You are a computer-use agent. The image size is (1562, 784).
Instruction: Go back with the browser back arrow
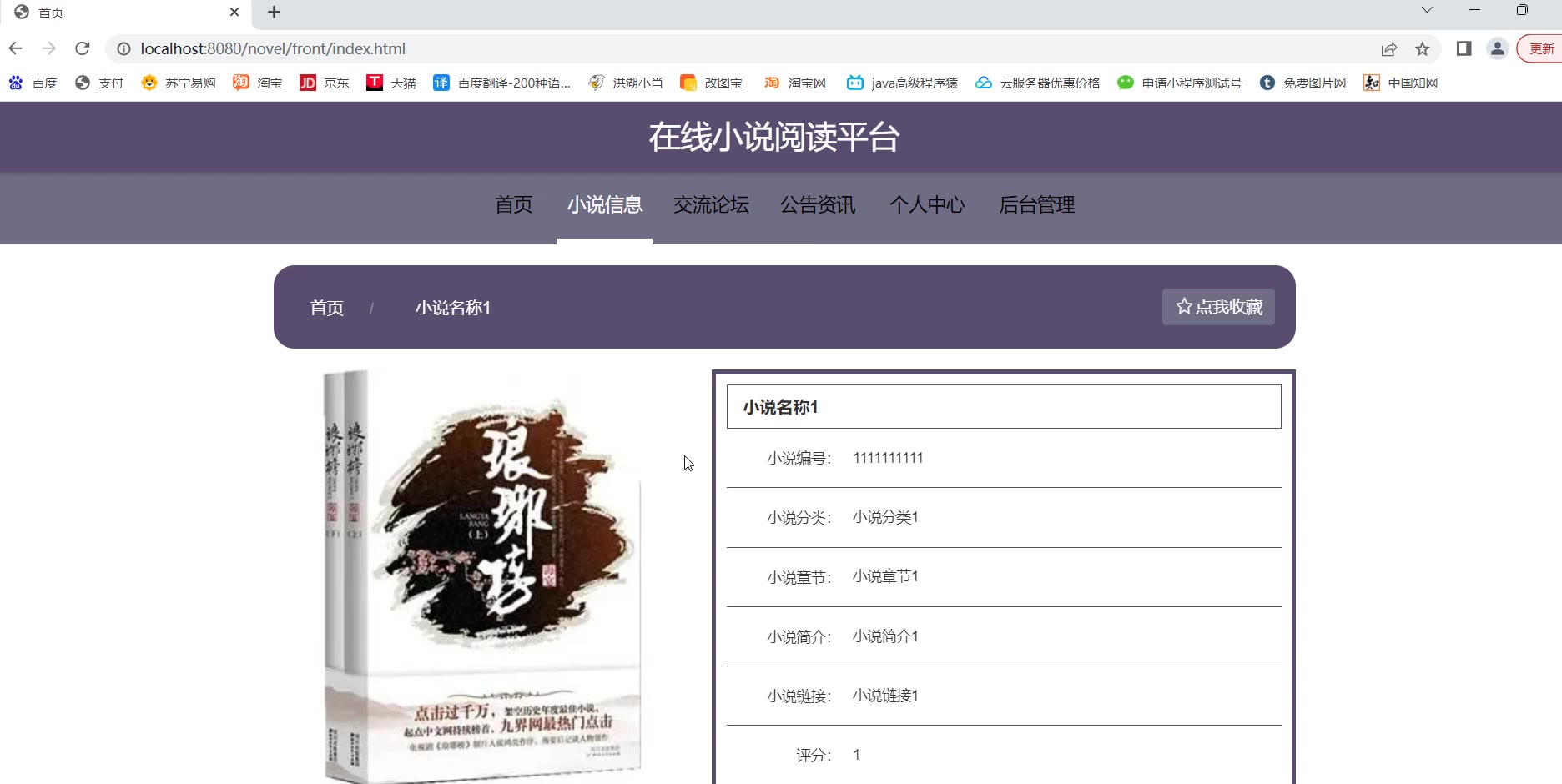[x=16, y=48]
